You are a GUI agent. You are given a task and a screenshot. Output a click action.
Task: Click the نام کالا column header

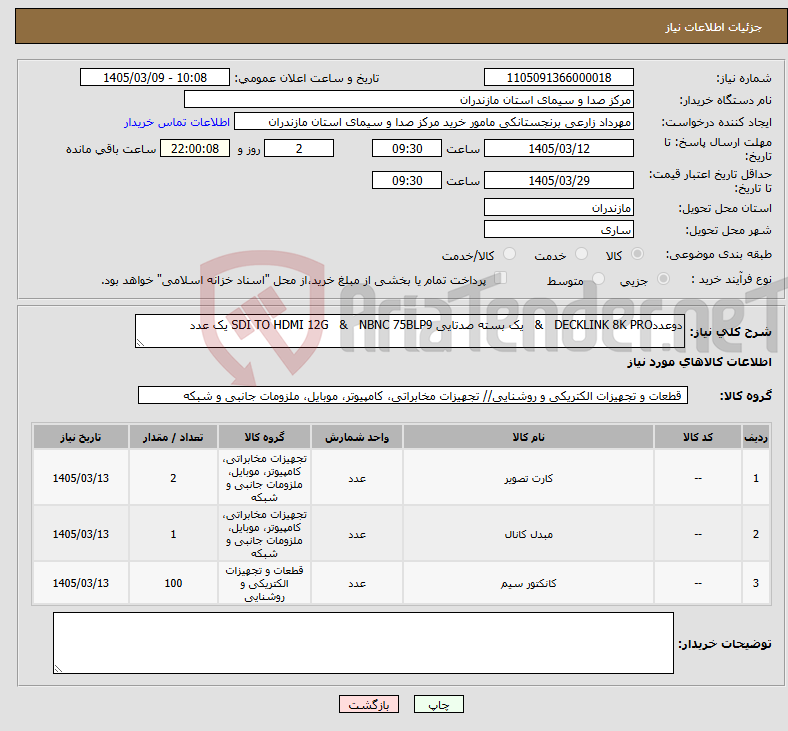pos(528,437)
